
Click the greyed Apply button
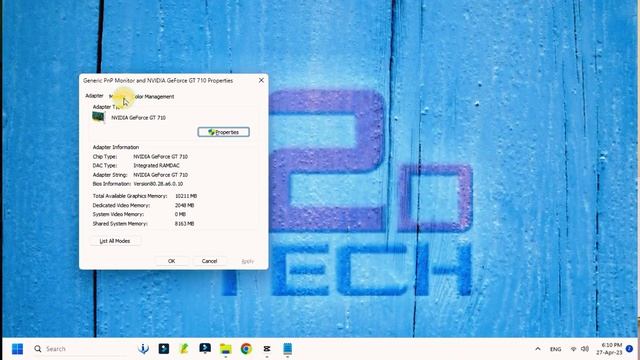(x=248, y=261)
